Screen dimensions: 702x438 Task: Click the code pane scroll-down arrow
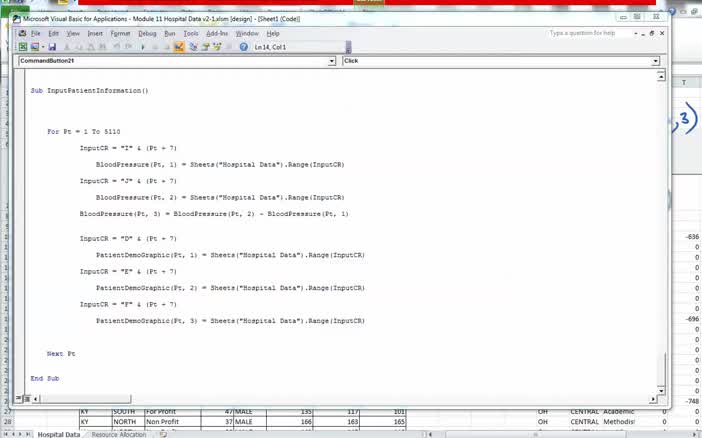coord(661,391)
